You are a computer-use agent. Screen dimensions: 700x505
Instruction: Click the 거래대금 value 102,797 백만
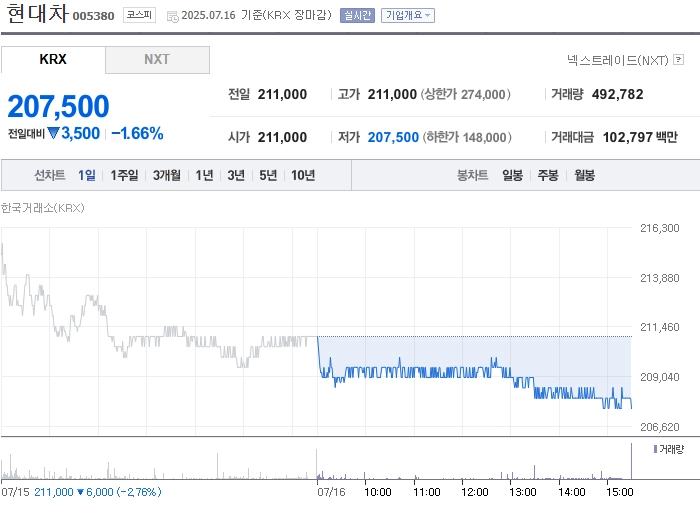pos(640,137)
